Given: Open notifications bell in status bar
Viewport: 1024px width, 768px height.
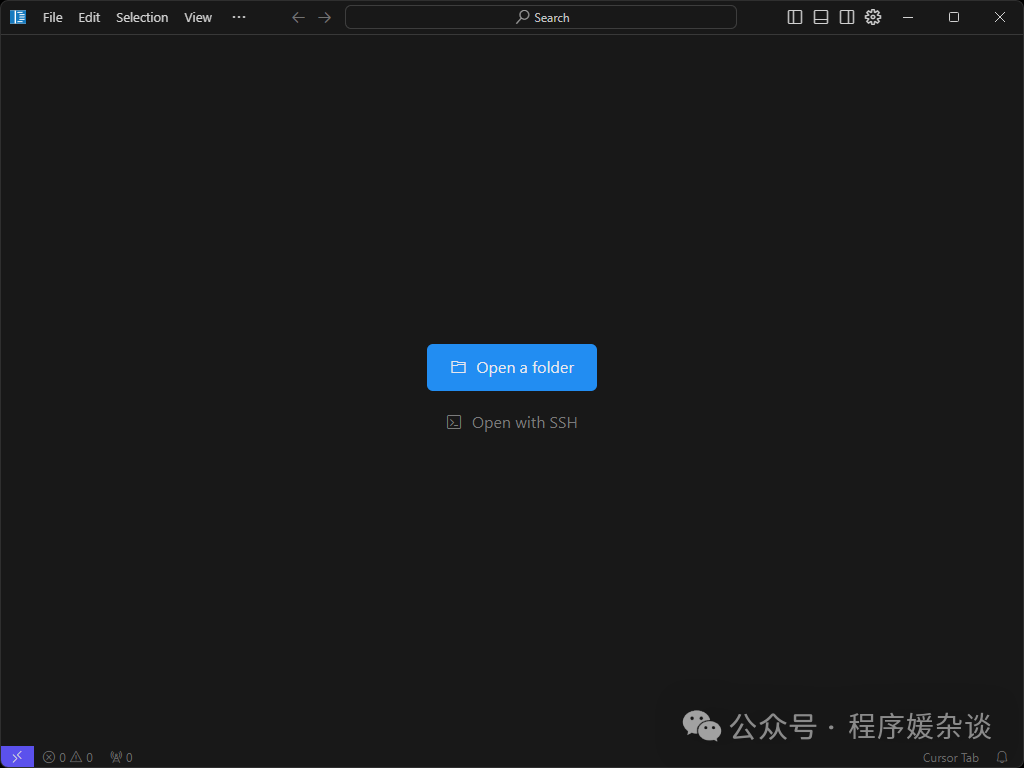Looking at the screenshot, I should click(x=1002, y=757).
